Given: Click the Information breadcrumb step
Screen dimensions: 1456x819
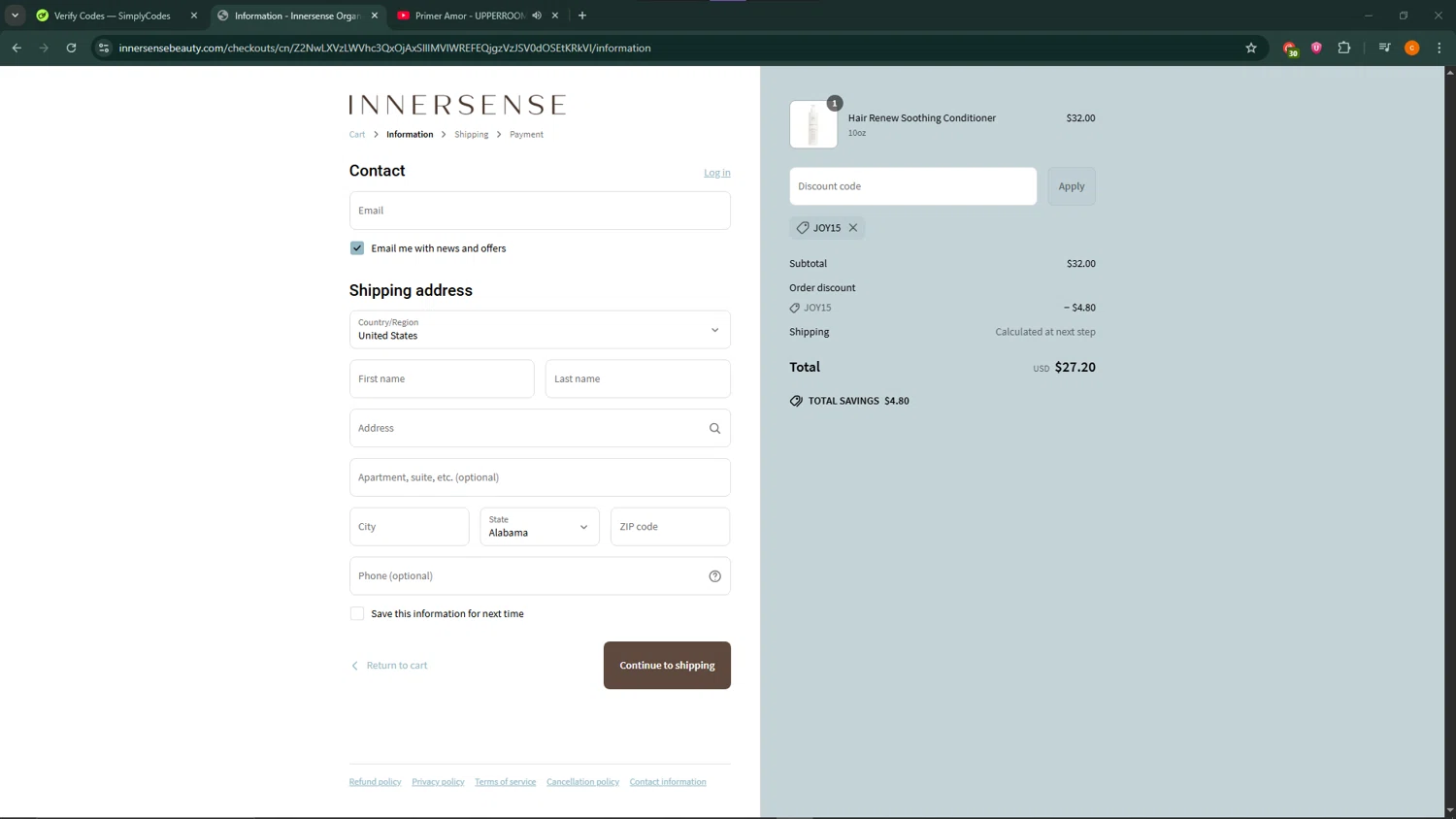Looking at the screenshot, I should (410, 135).
